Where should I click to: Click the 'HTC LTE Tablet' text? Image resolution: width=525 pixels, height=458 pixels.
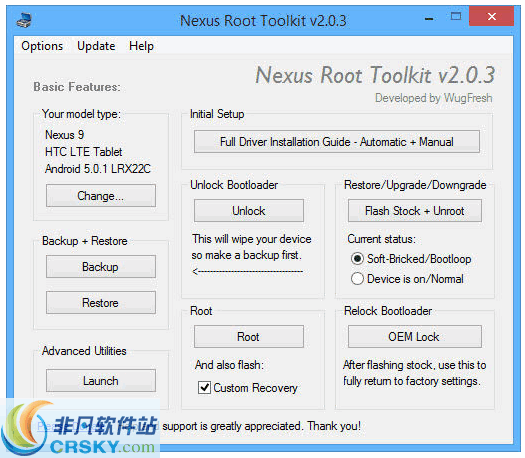click(84, 152)
